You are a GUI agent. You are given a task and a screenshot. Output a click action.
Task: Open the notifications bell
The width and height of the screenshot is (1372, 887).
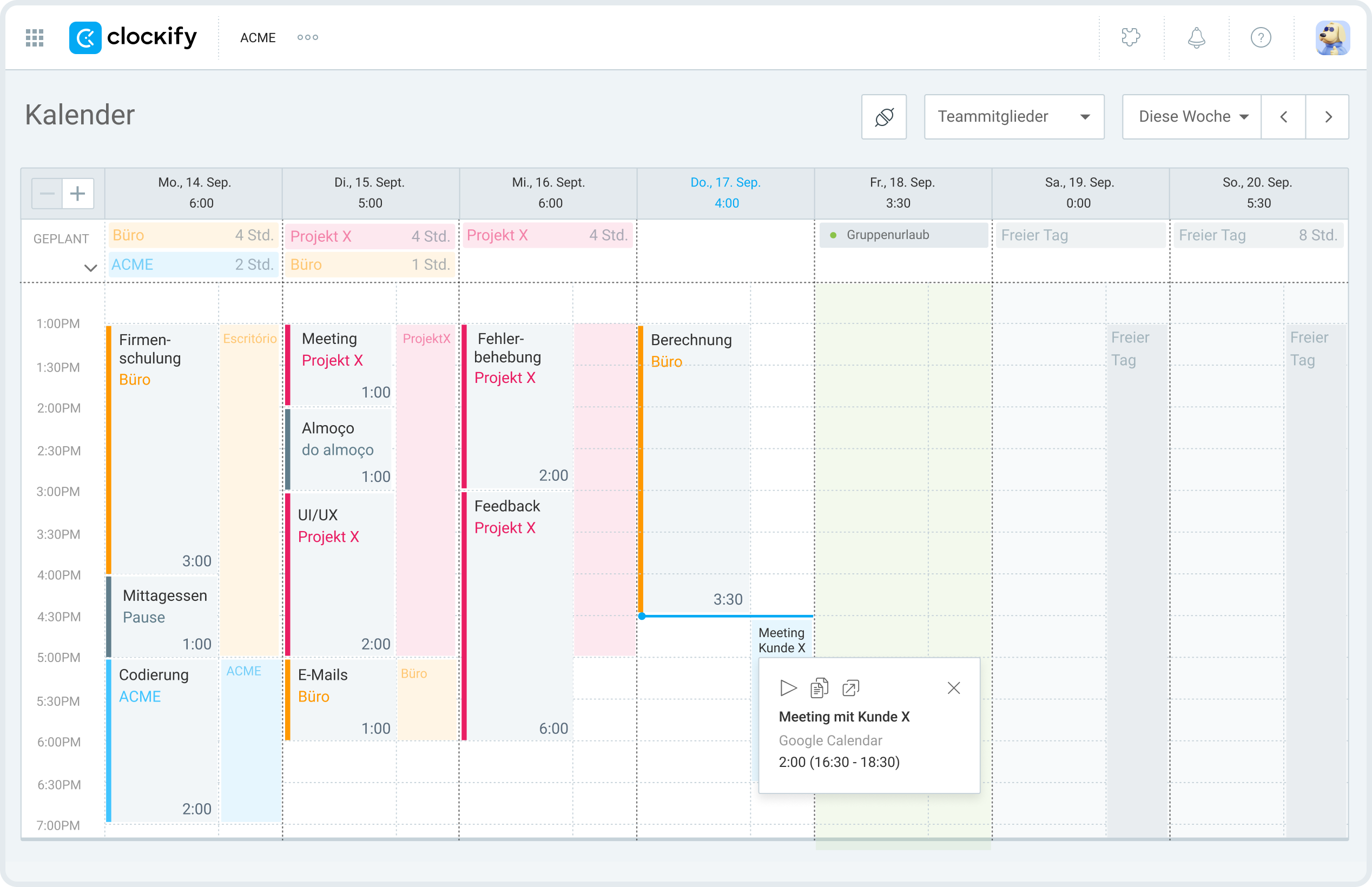pos(1196,37)
